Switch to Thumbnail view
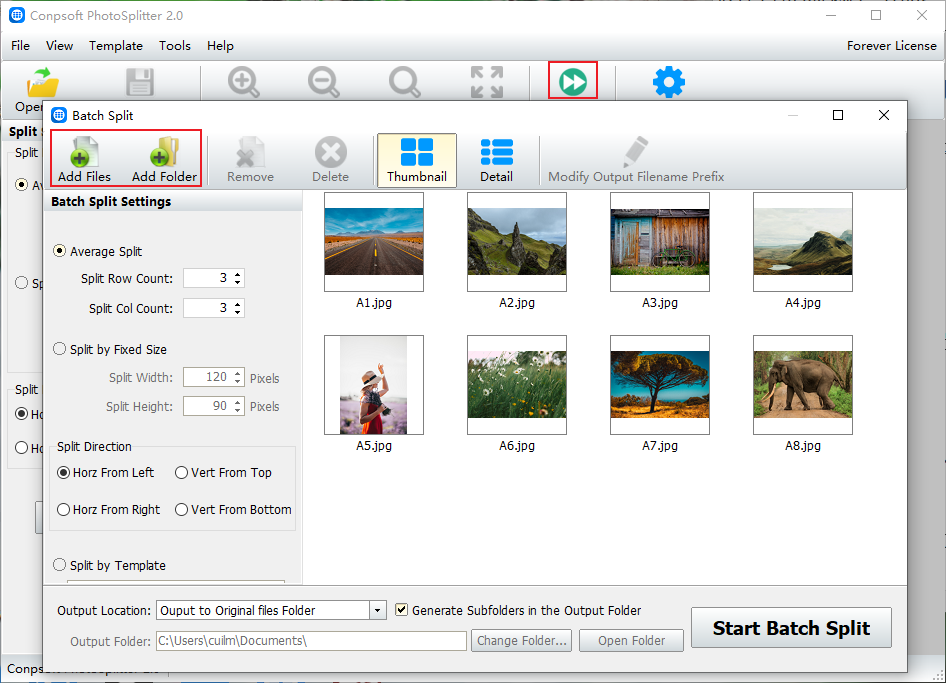 [x=417, y=160]
